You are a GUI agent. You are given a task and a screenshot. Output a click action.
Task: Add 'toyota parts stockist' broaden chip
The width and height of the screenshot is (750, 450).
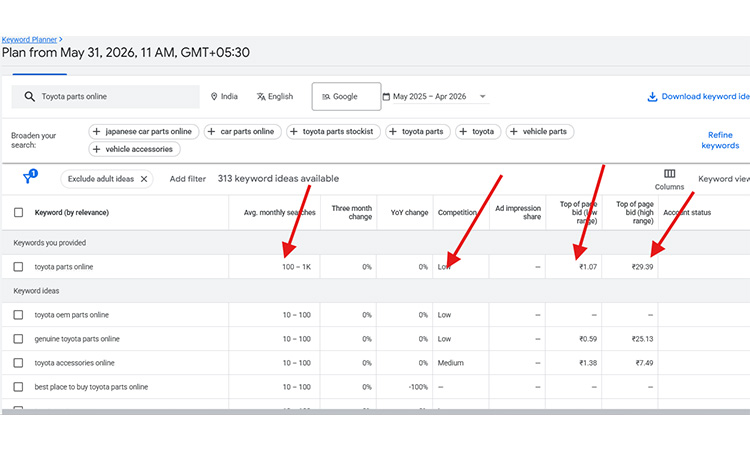(333, 132)
